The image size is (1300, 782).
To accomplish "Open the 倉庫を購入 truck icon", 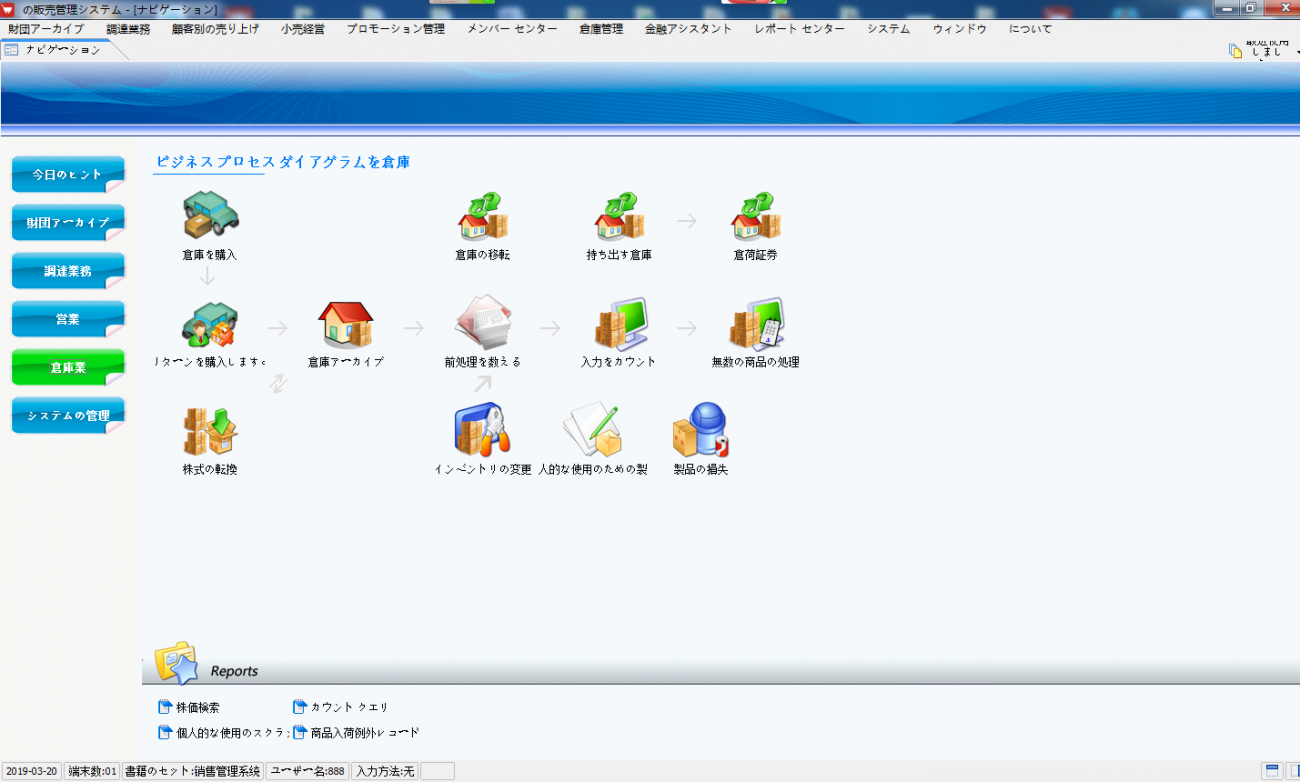I will 211,215.
